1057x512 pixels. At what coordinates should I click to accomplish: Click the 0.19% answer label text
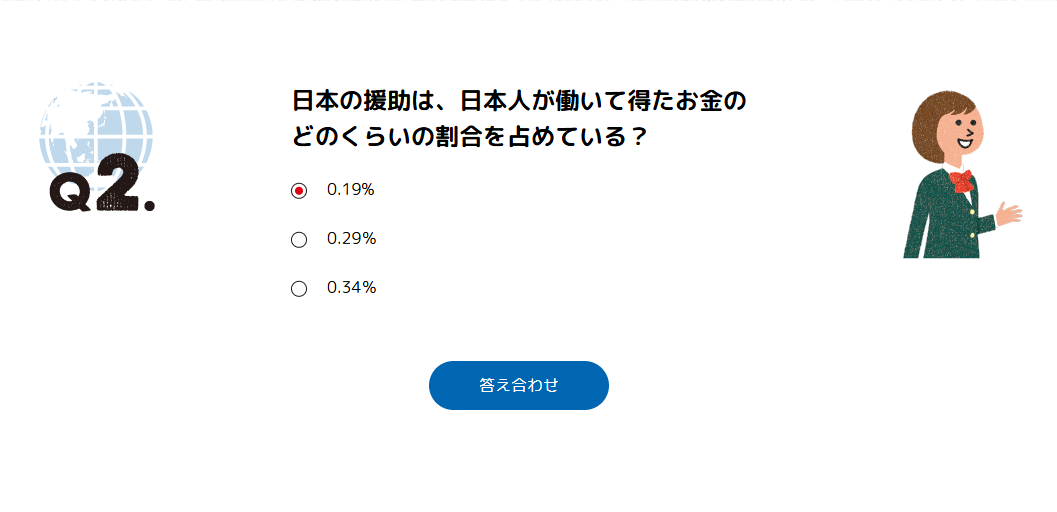click(351, 190)
